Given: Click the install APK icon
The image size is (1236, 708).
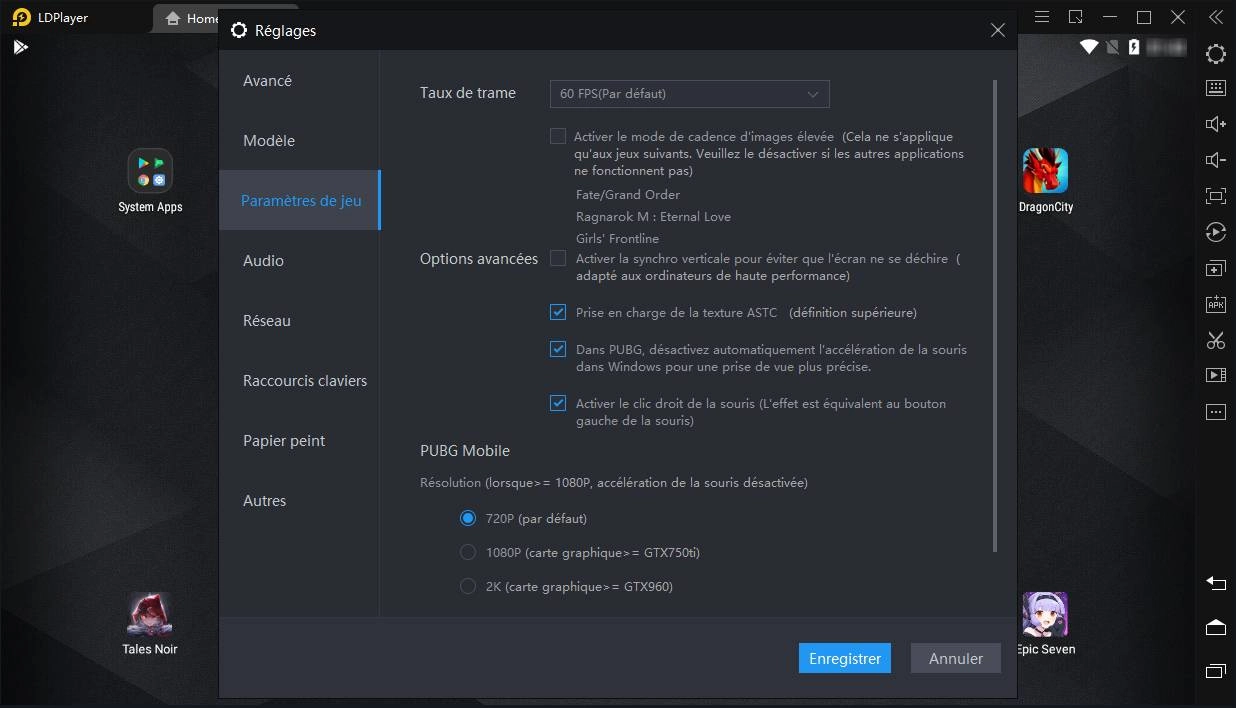Looking at the screenshot, I should coord(1215,304).
